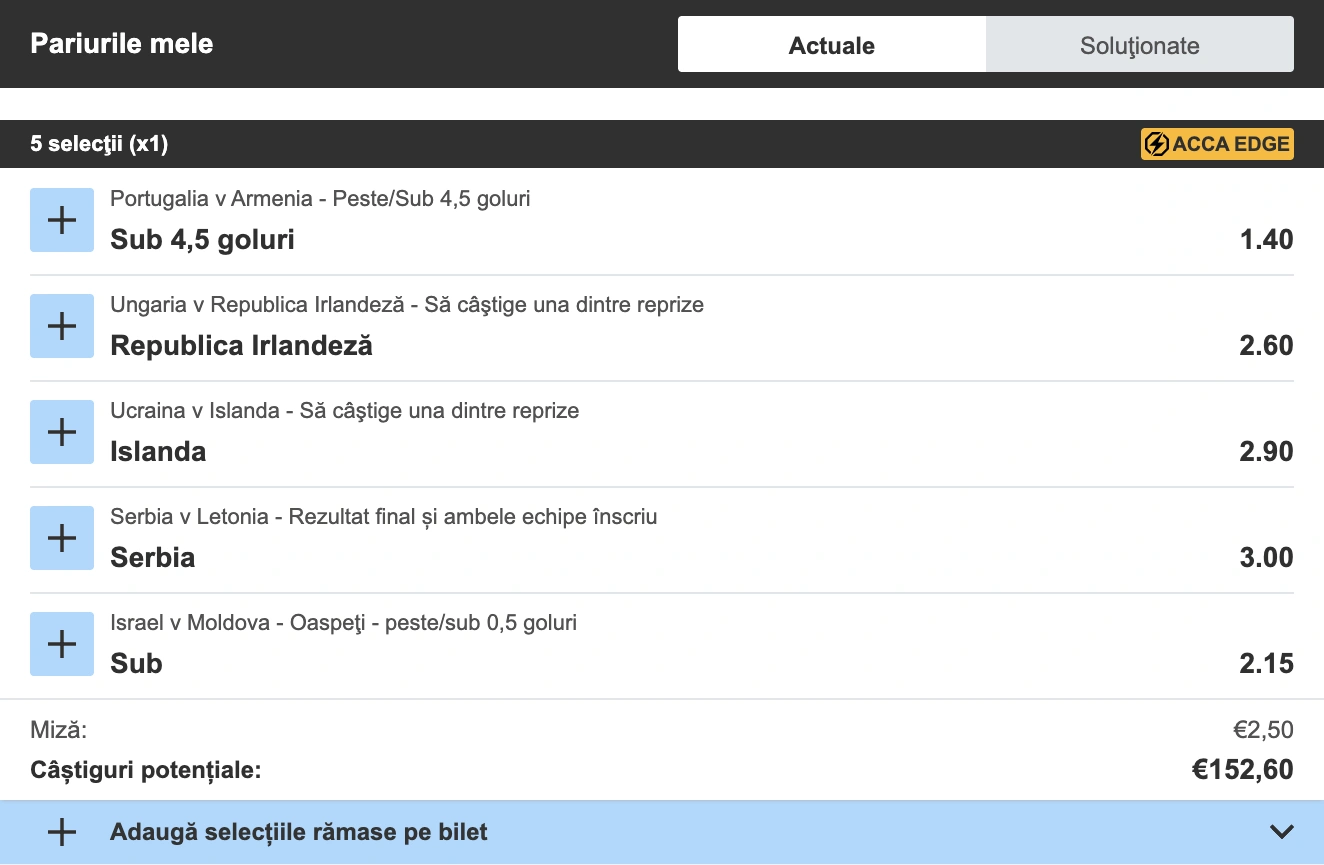Select the Actuale tab
Image resolution: width=1324 pixels, height=865 pixels.
tap(832, 44)
